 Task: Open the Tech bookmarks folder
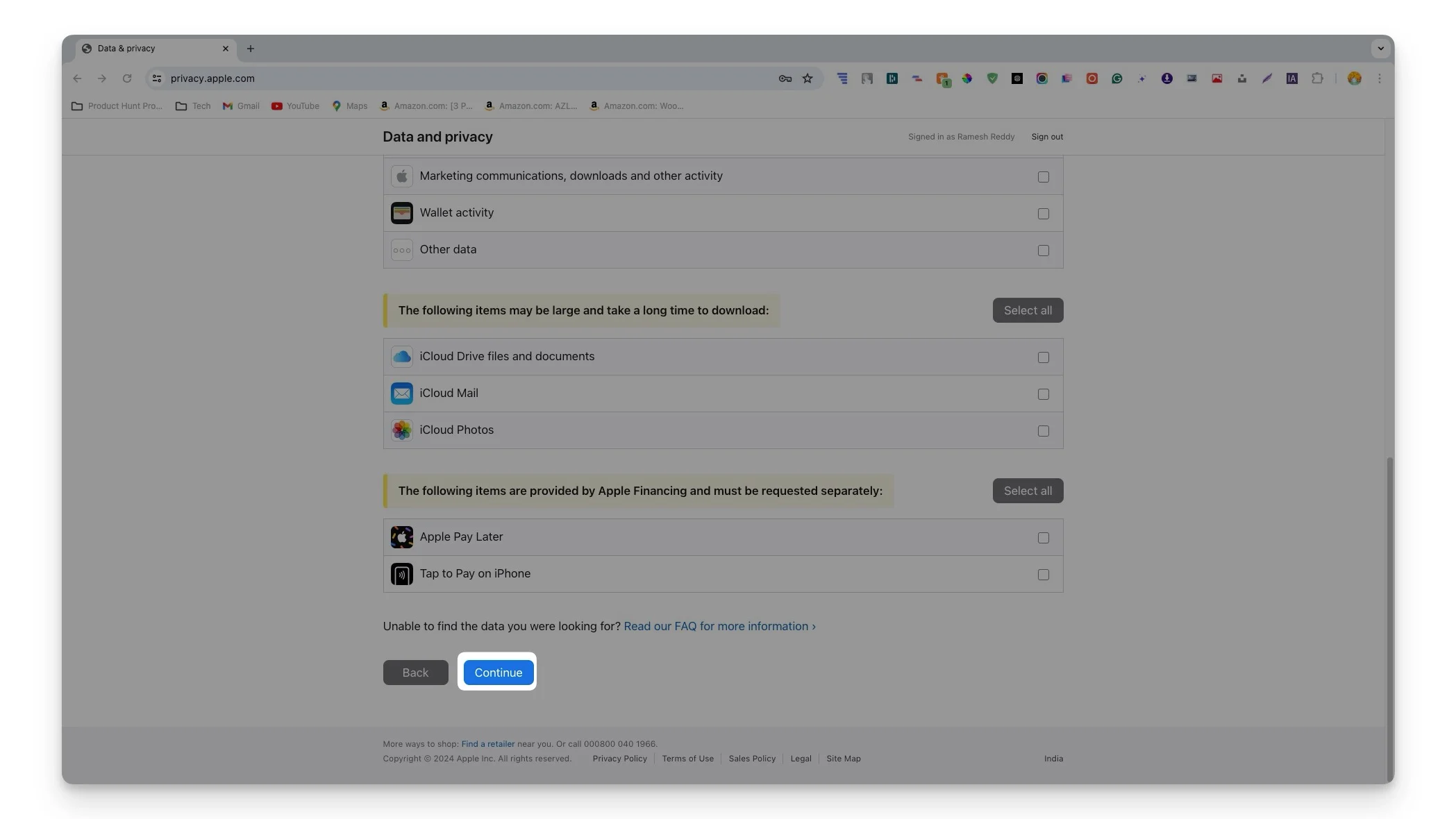coord(193,106)
